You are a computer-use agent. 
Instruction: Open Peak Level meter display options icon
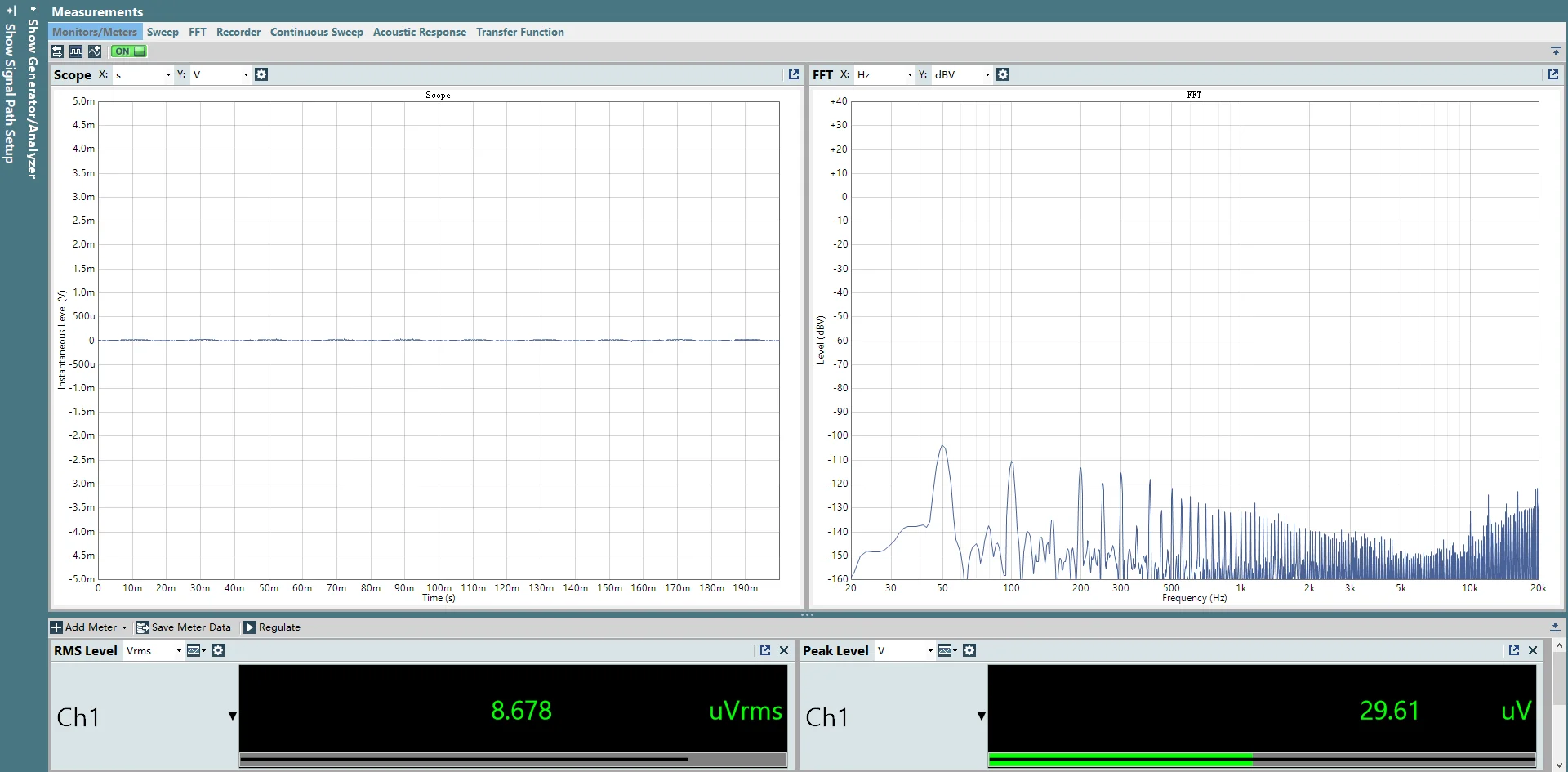947,650
